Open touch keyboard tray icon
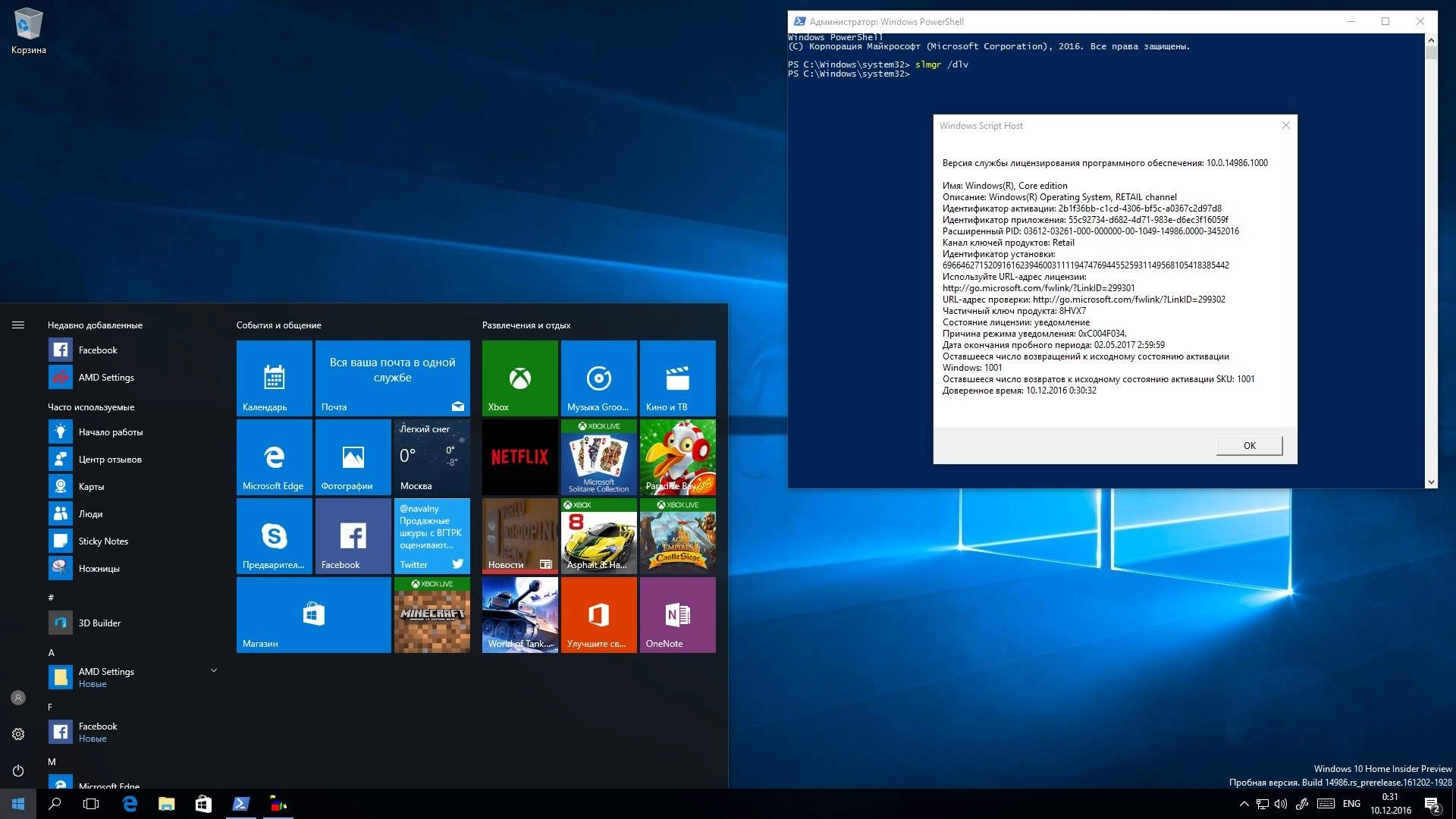1456x819 pixels. 1326,804
